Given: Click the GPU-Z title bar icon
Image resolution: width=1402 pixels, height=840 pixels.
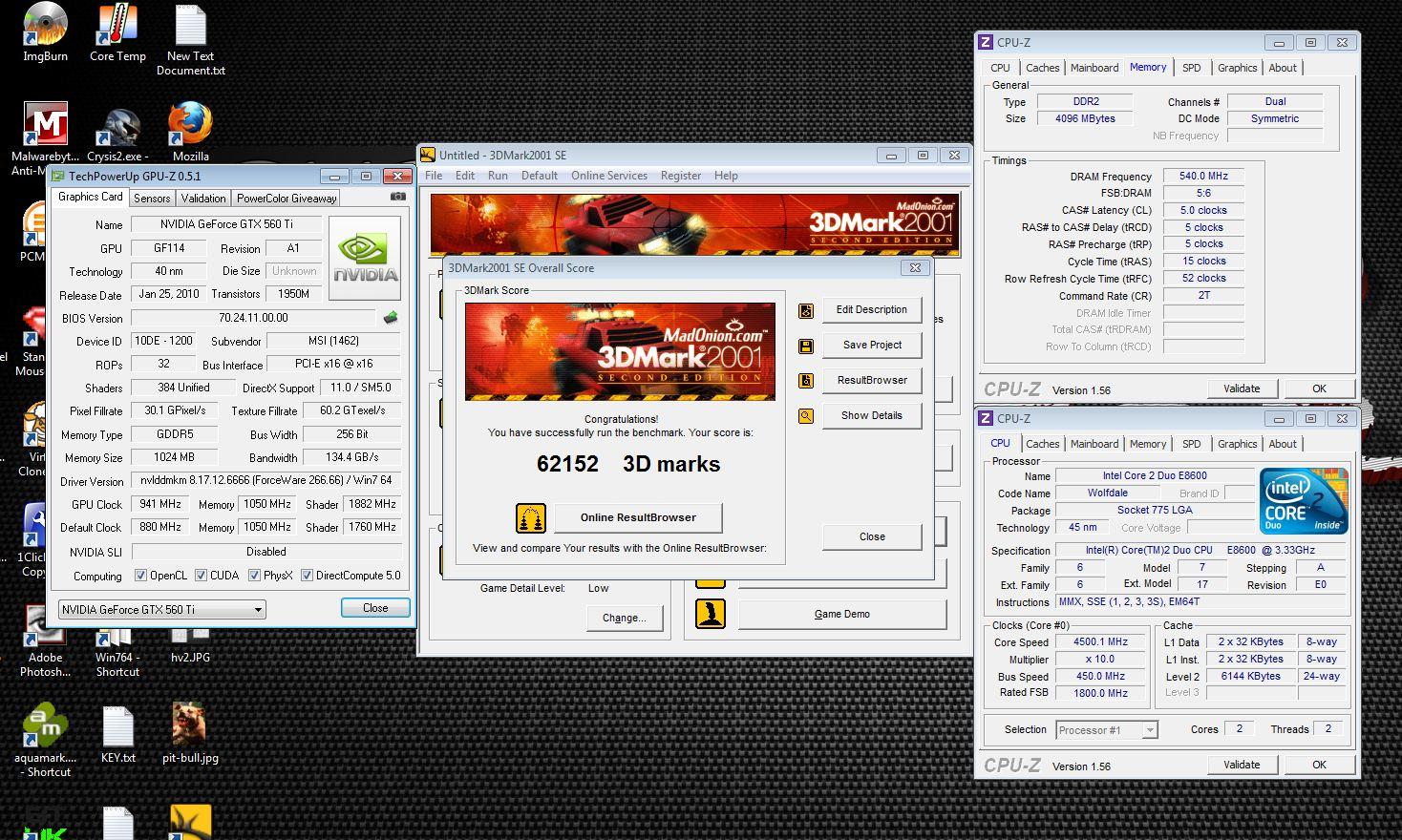Looking at the screenshot, I should click(58, 176).
